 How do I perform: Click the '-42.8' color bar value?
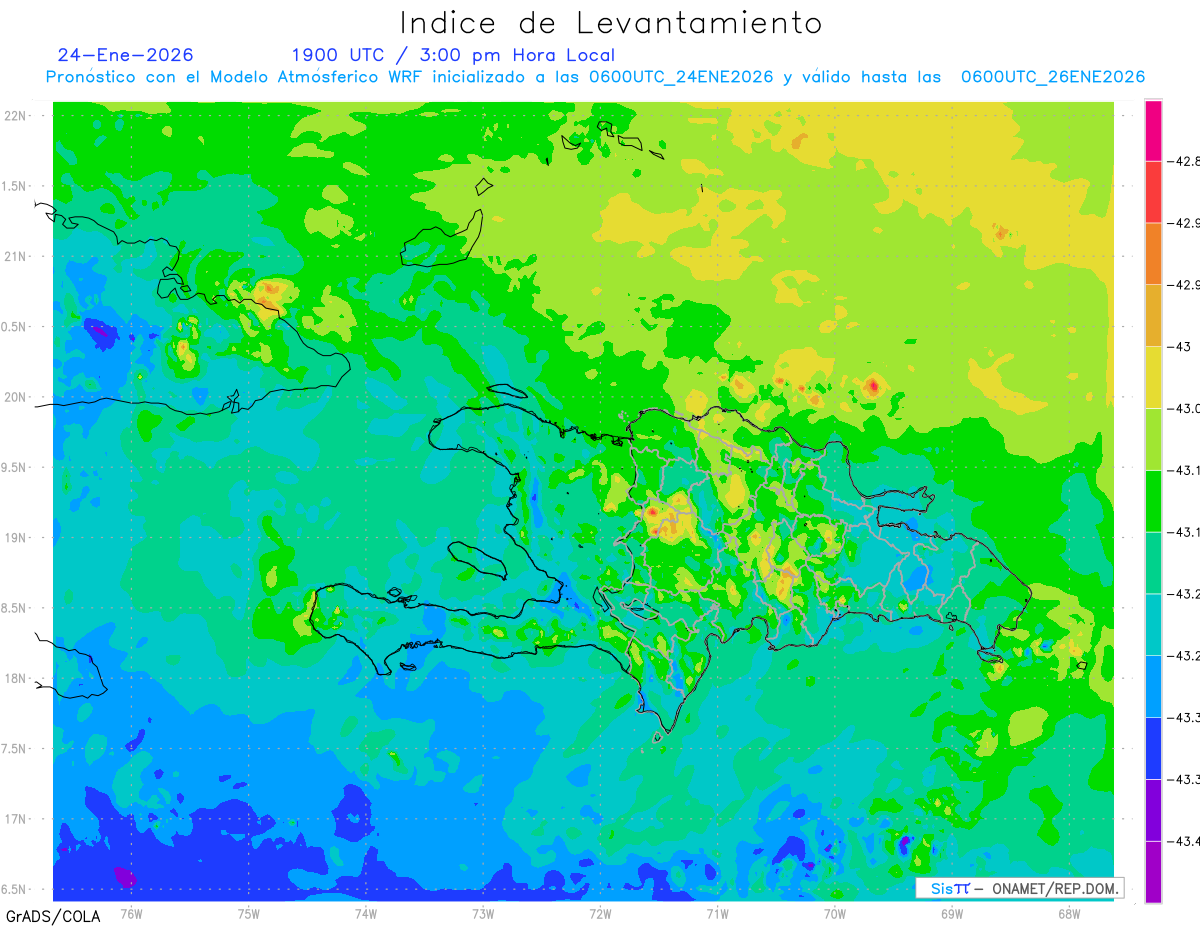(x=1185, y=161)
